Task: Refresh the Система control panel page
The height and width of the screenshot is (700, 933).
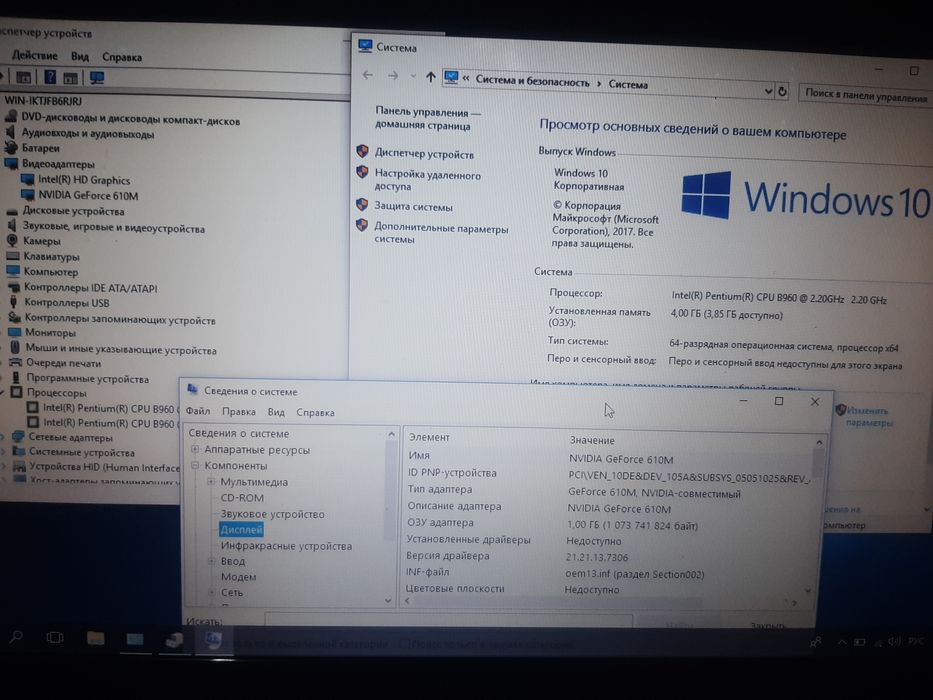Action: click(x=782, y=92)
